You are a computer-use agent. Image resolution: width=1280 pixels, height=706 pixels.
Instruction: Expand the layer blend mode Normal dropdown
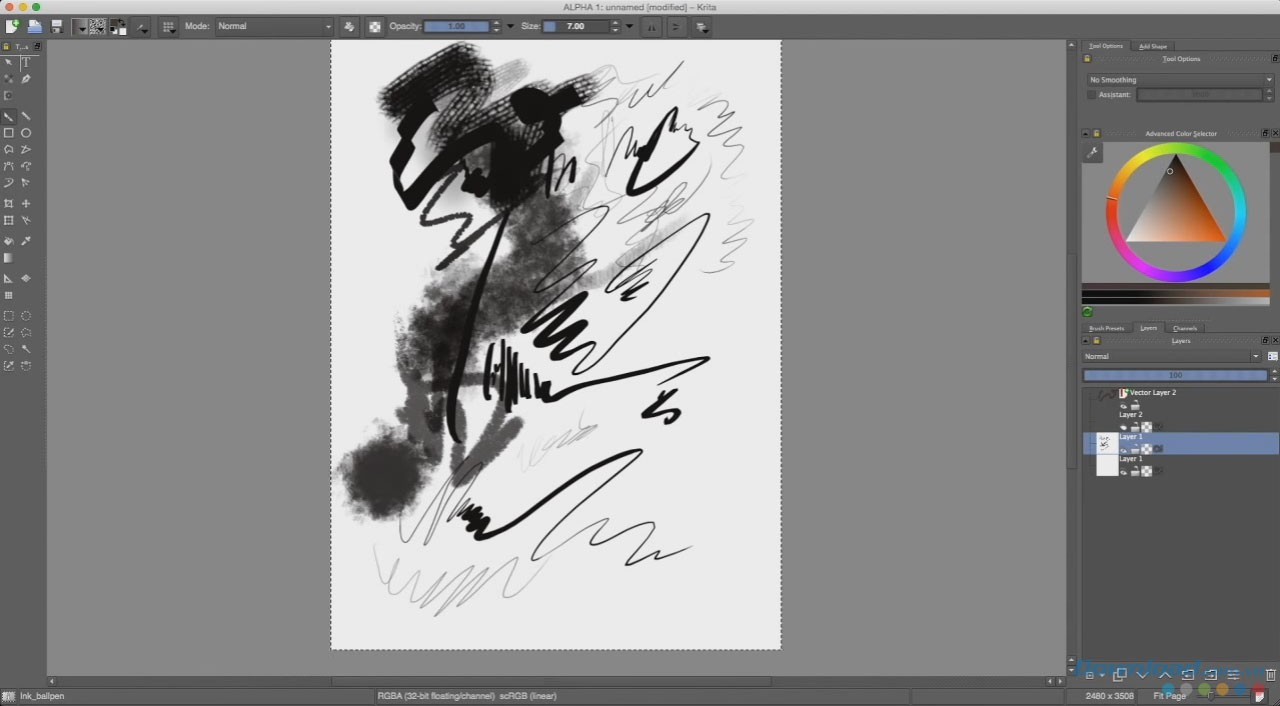tap(1171, 357)
